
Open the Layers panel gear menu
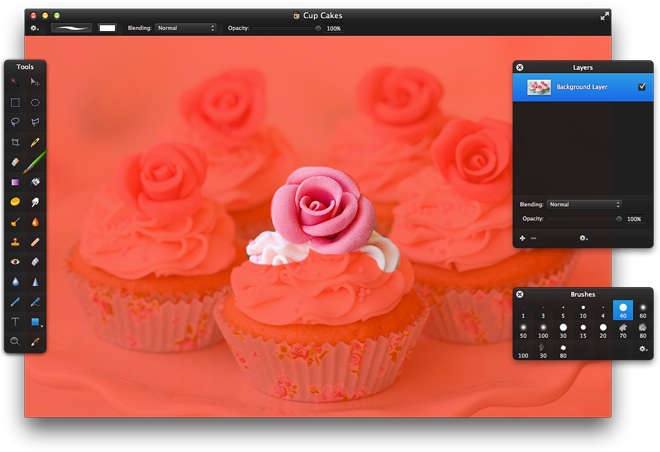click(583, 238)
